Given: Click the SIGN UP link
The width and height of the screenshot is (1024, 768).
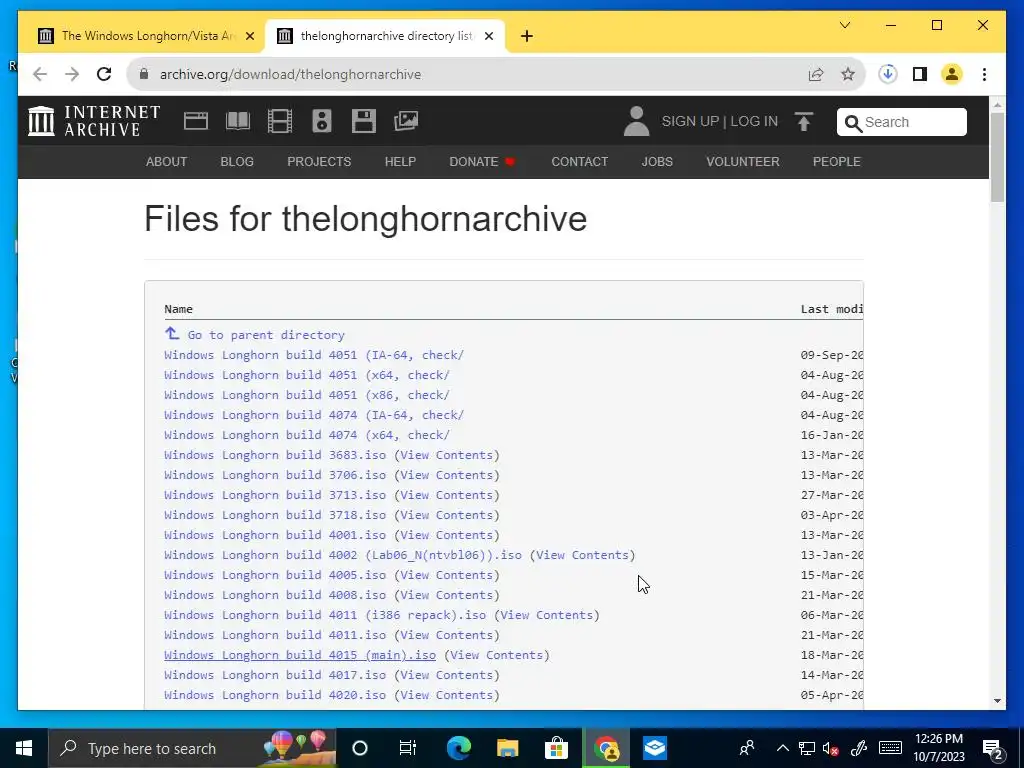Looking at the screenshot, I should pyautogui.click(x=690, y=121).
